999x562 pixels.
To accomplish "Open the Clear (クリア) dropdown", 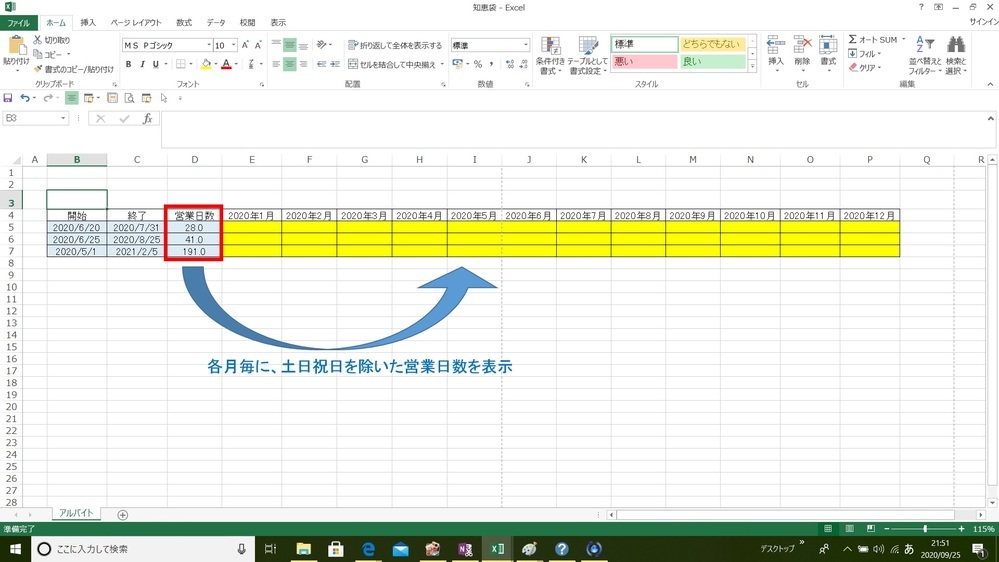I will click(x=865, y=68).
